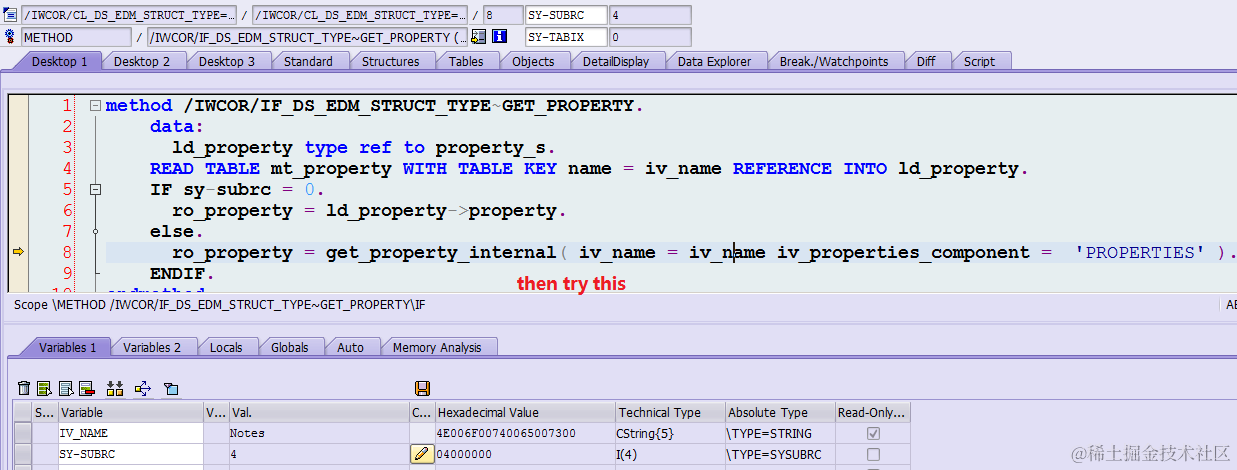This screenshot has width=1237, height=470.
Task: Click the SY-TABIX field in the header
Action: click(x=565, y=37)
